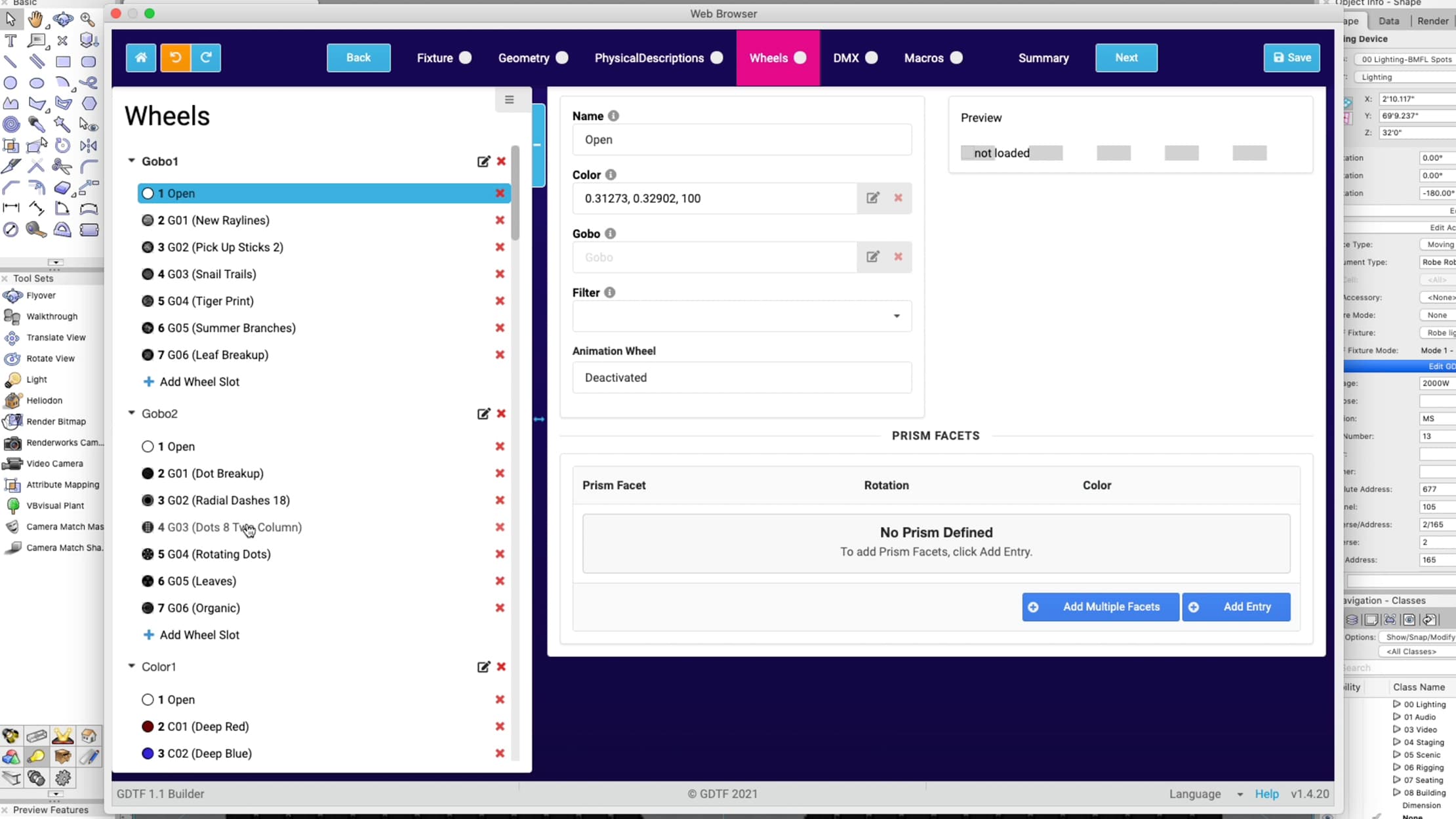Remove the C01 (Deep Red) slot
The image size is (1456, 819).
click(x=500, y=726)
